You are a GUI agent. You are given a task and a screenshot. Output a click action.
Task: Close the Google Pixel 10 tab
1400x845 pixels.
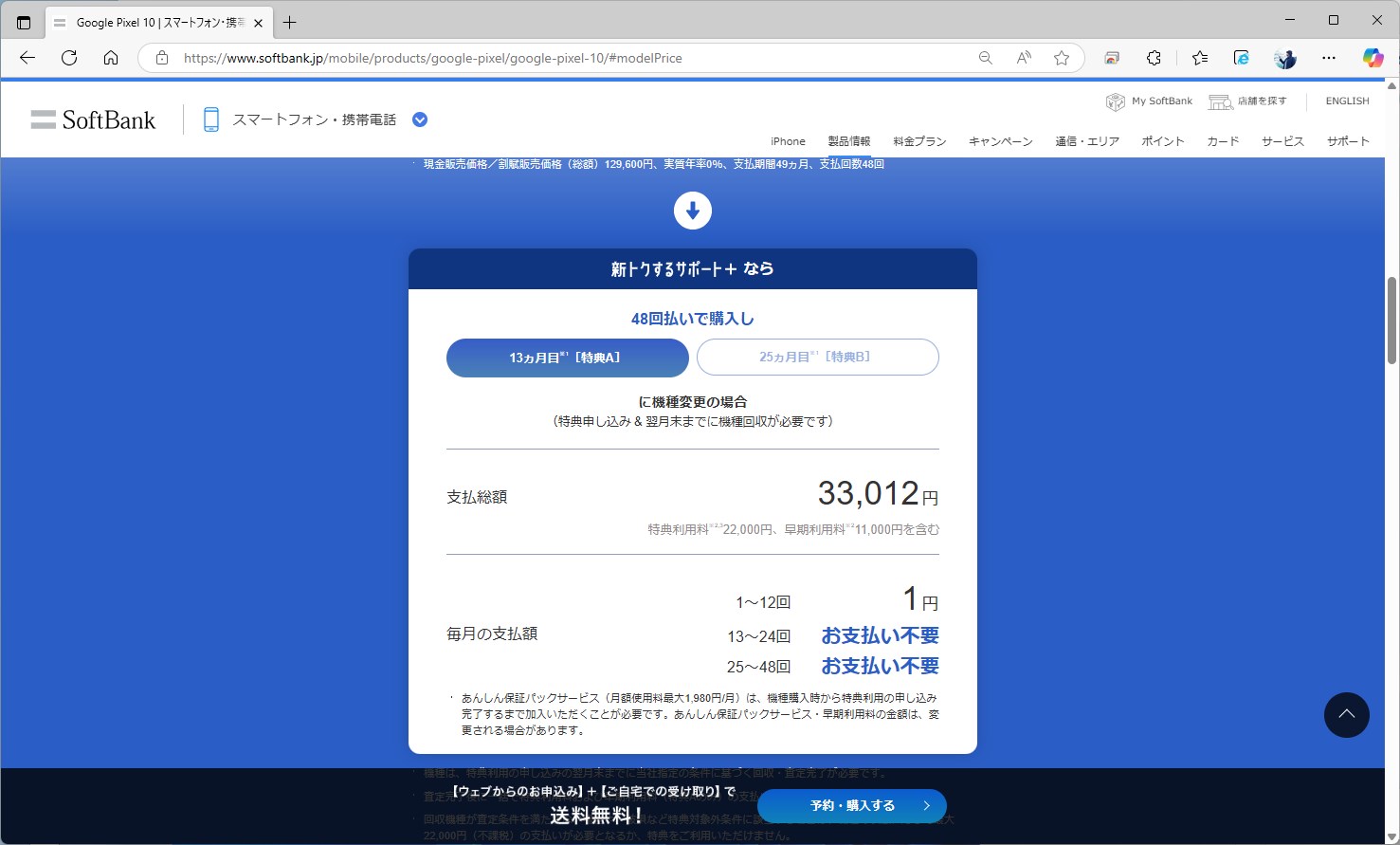(x=258, y=23)
